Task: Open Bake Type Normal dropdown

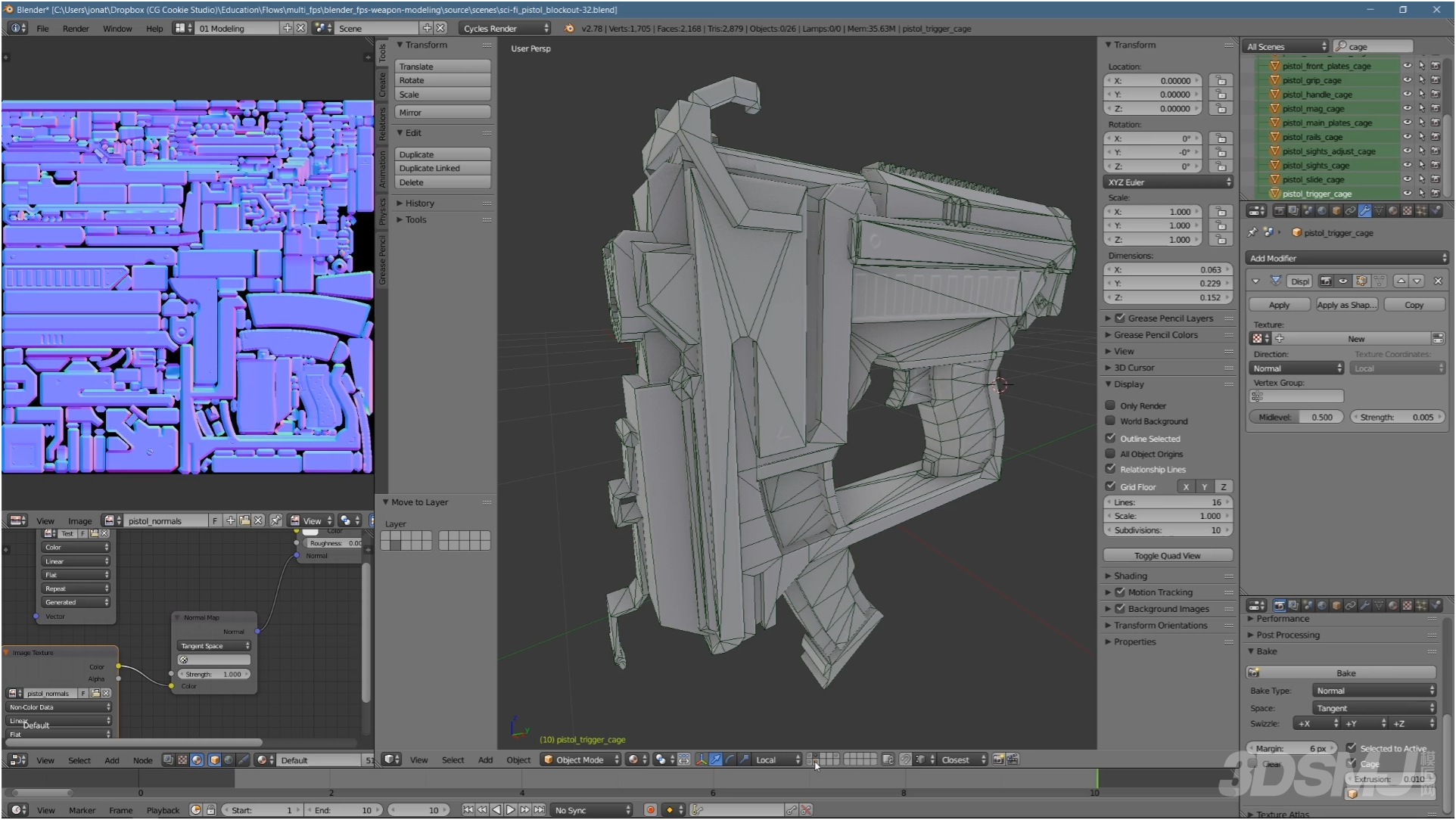Action: (1373, 691)
